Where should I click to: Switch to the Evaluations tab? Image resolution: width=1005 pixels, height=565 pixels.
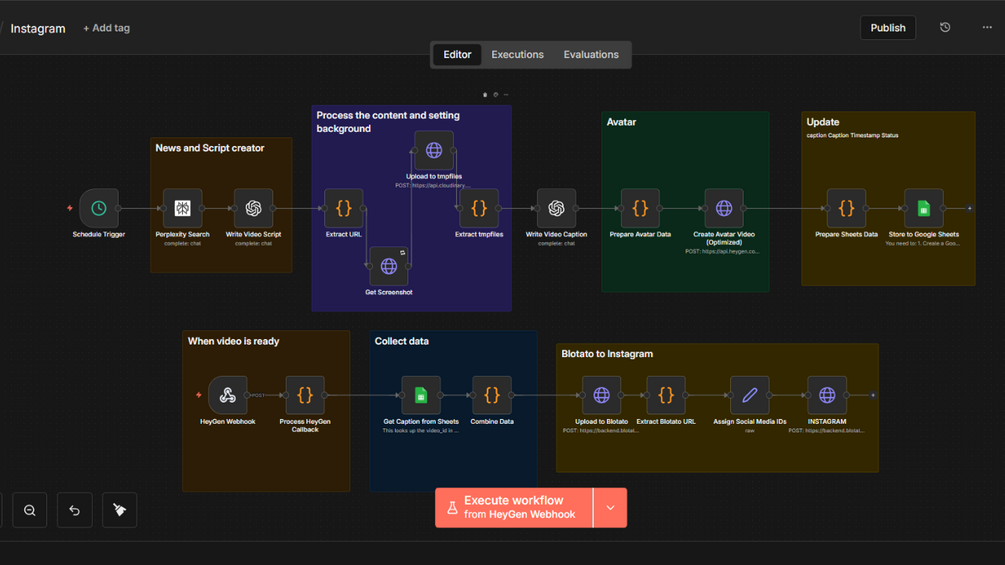[591, 54]
